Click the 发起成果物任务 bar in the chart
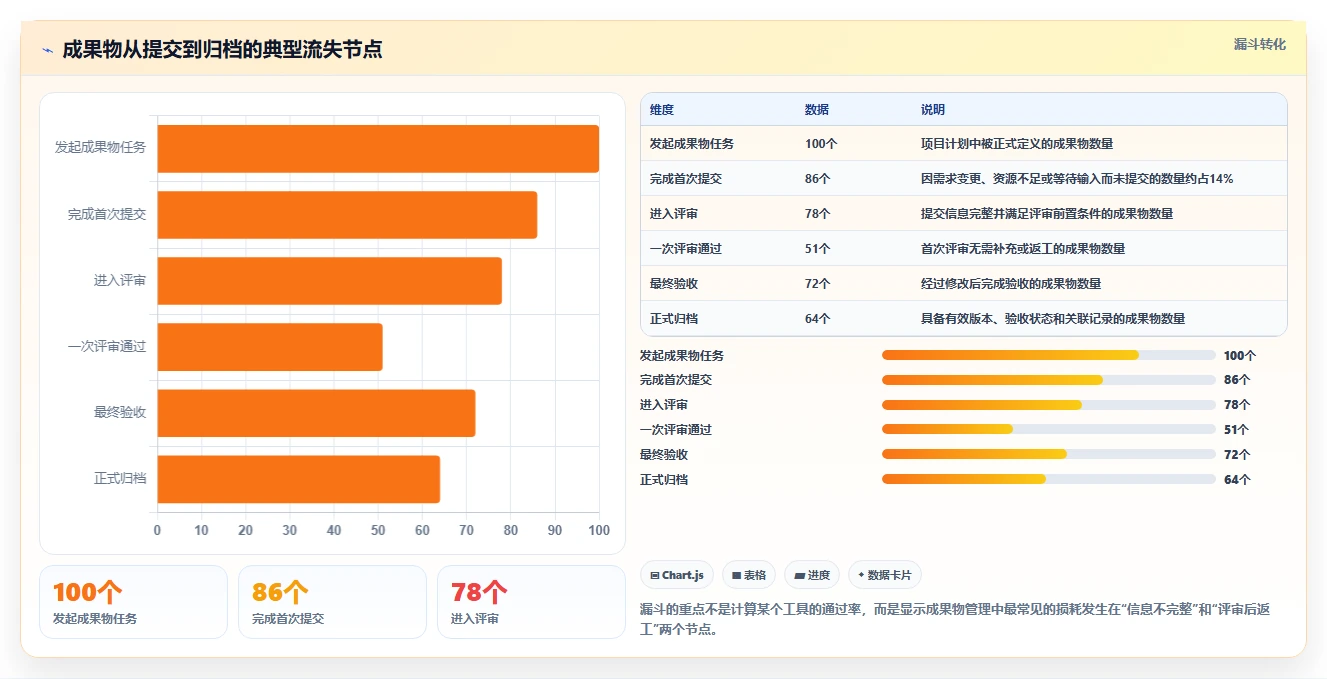Viewport: 1327px width, 679px height. point(378,148)
